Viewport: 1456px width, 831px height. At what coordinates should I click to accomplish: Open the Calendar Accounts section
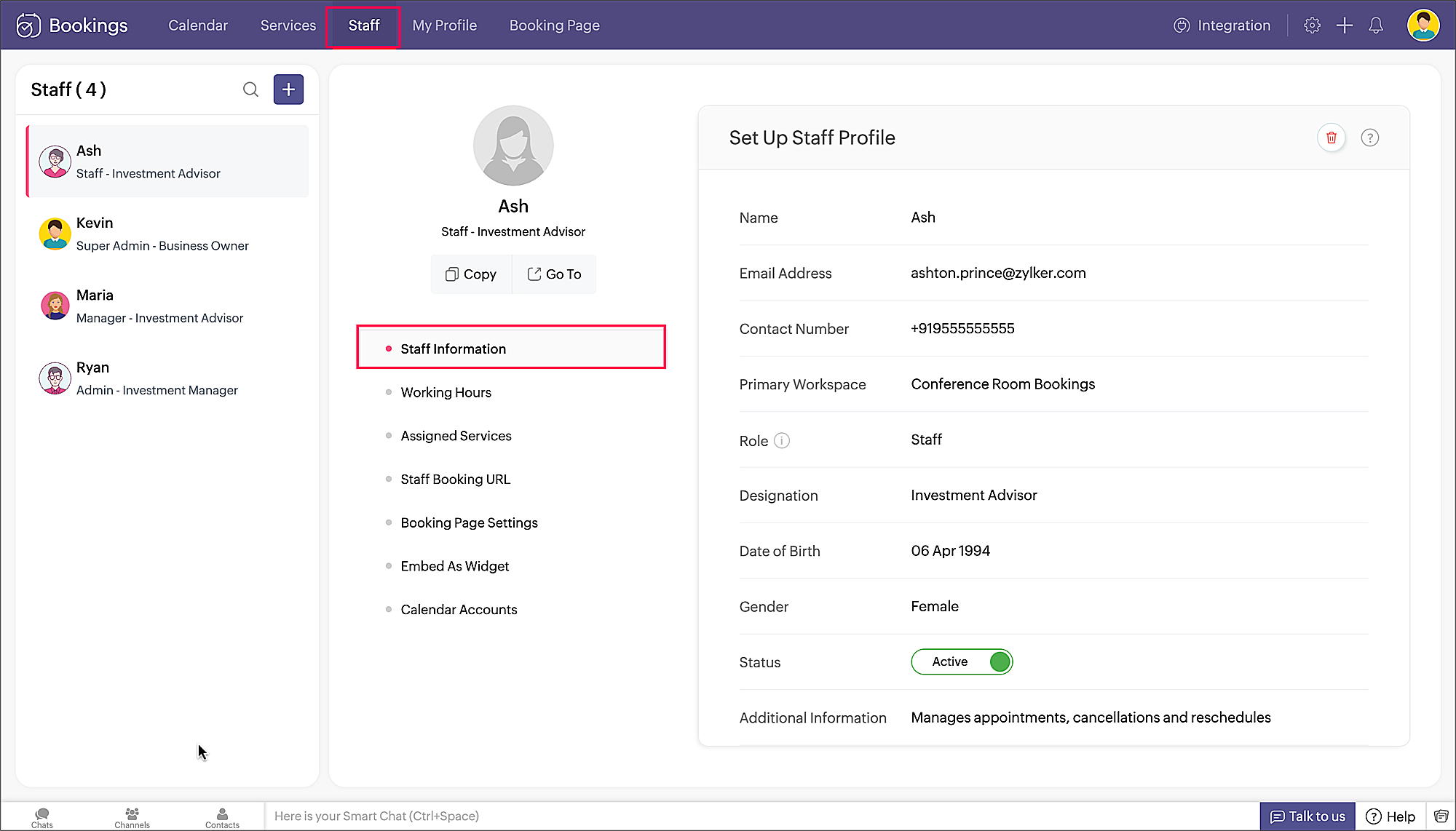click(x=459, y=610)
